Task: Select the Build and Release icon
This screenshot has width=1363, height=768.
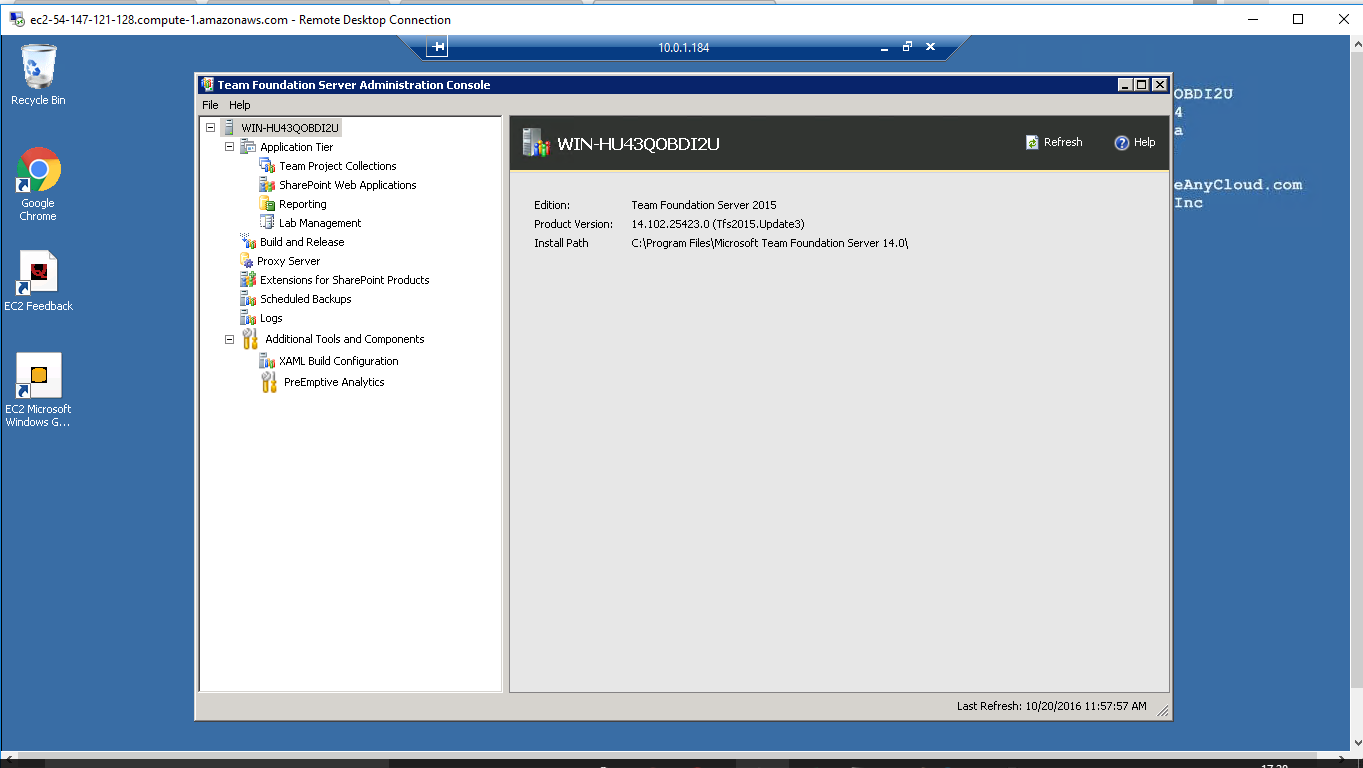Action: click(x=248, y=242)
